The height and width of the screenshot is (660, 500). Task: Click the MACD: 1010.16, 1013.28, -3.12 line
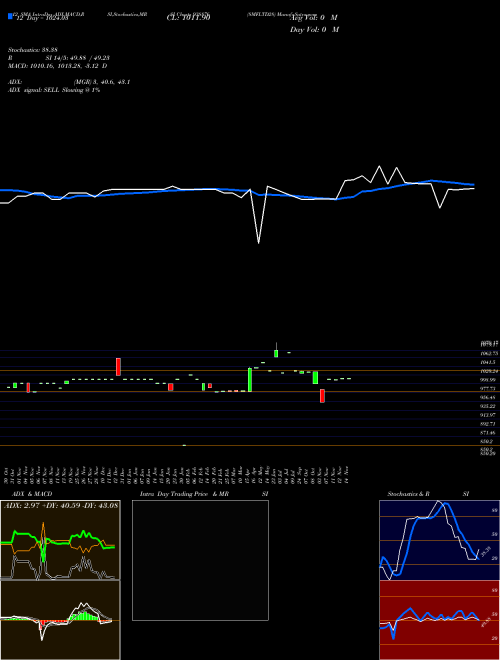(x=58, y=66)
